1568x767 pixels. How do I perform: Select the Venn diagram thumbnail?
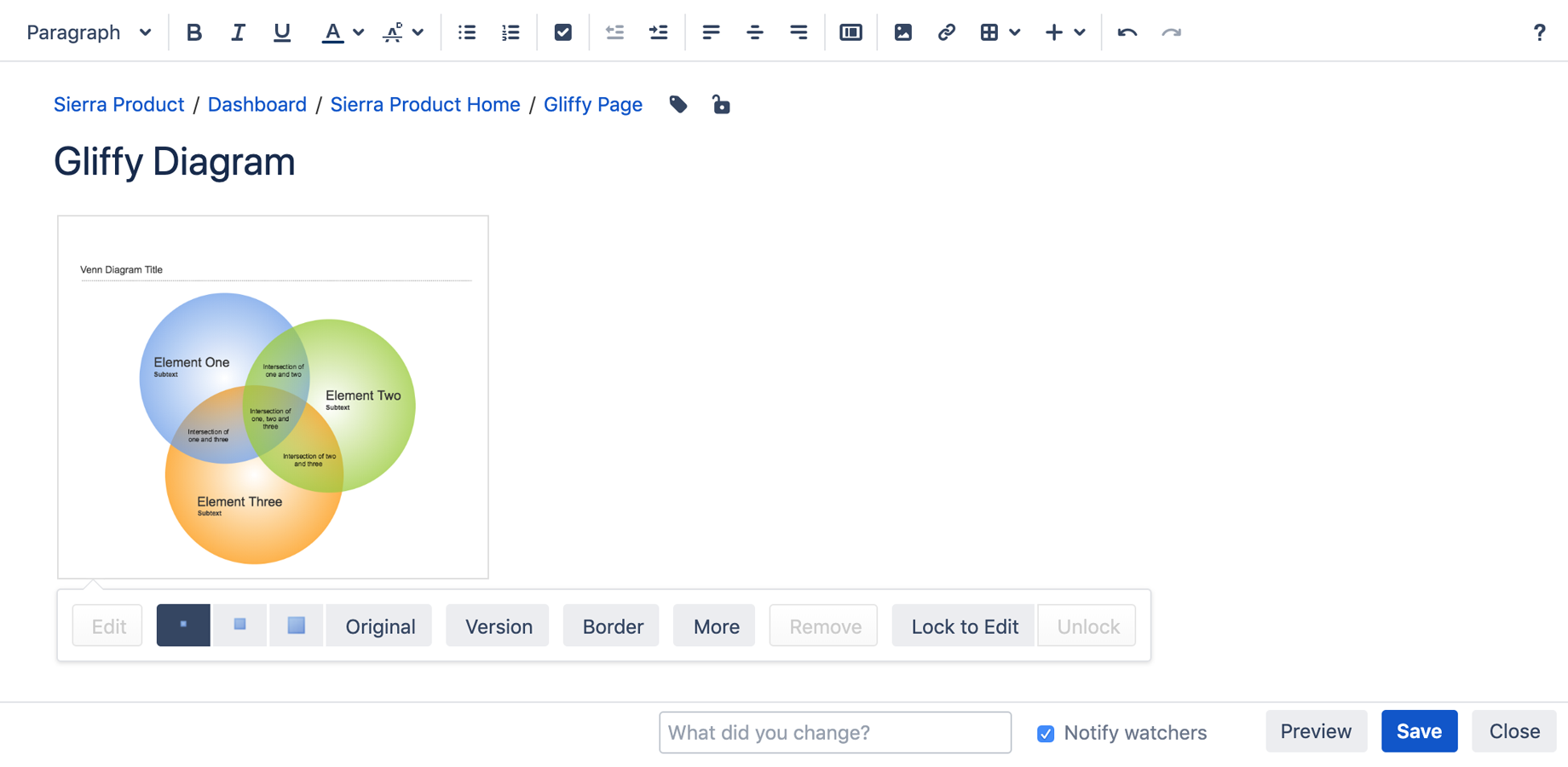273,397
